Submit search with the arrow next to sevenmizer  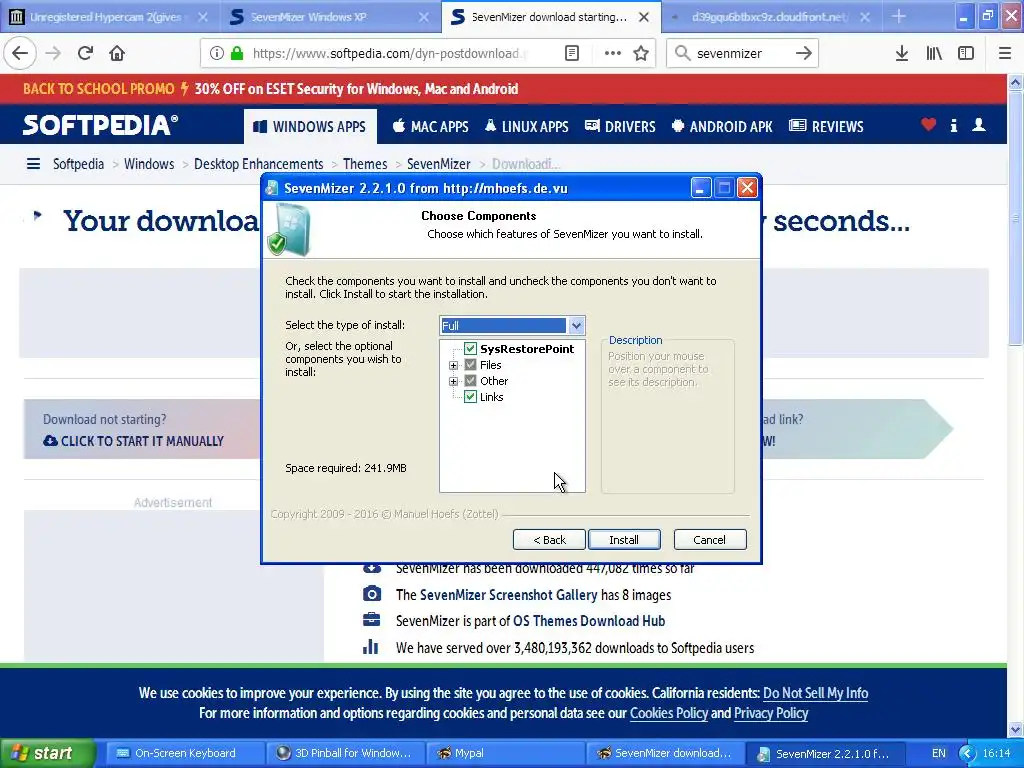coord(803,53)
